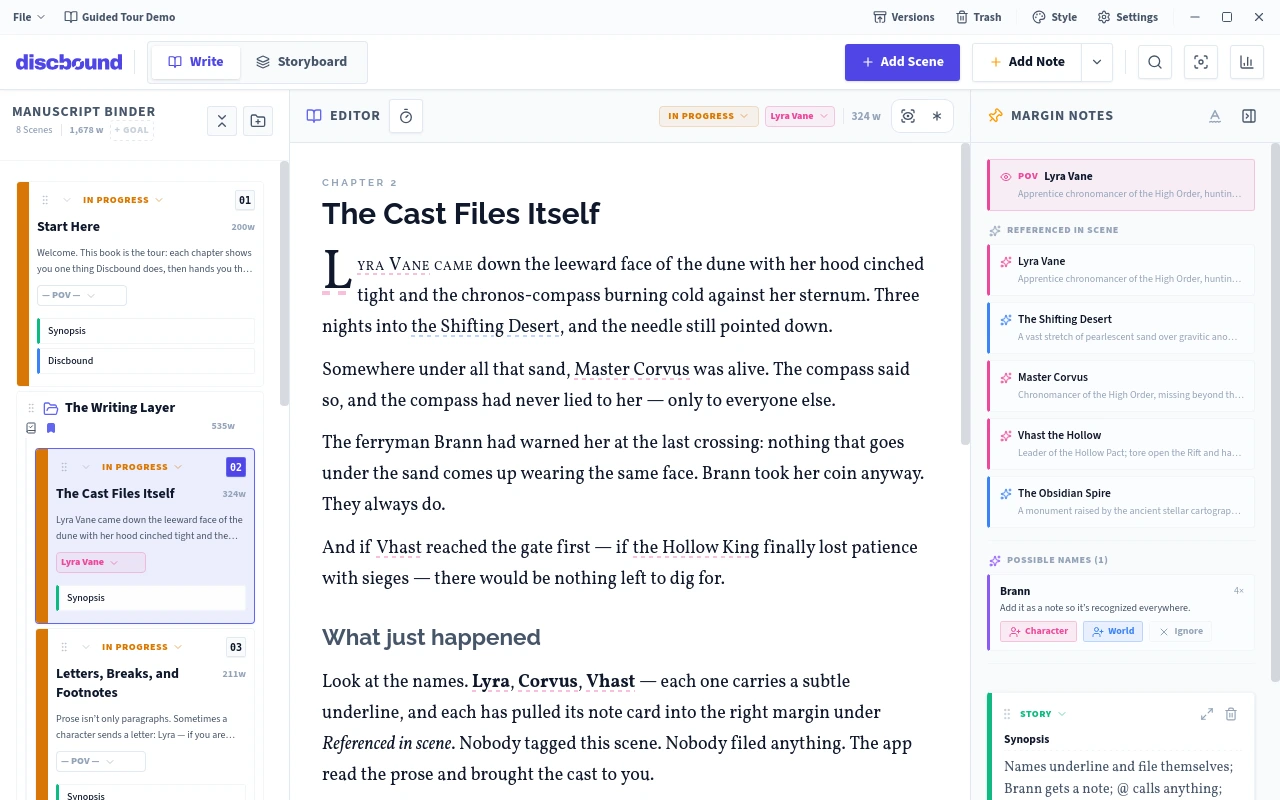Click the asterisk icon in editor header
The height and width of the screenshot is (800, 1280).
pyautogui.click(x=937, y=116)
